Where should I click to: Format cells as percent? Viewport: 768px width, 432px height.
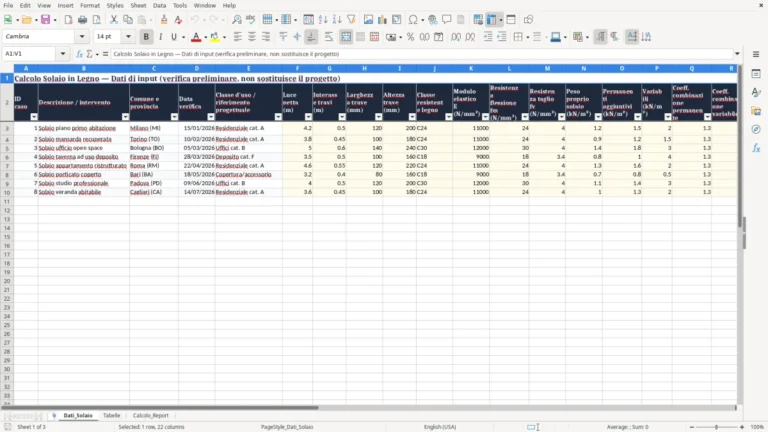(410, 37)
